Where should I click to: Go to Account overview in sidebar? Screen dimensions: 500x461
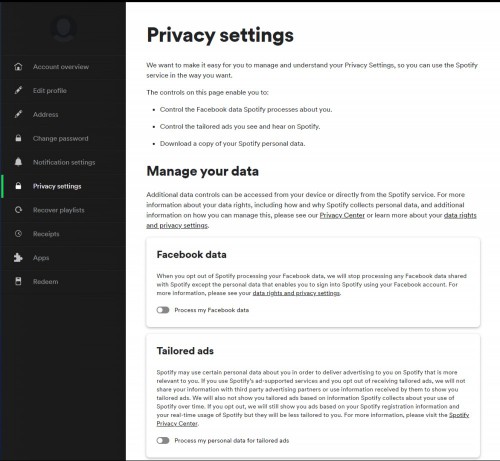63,67
